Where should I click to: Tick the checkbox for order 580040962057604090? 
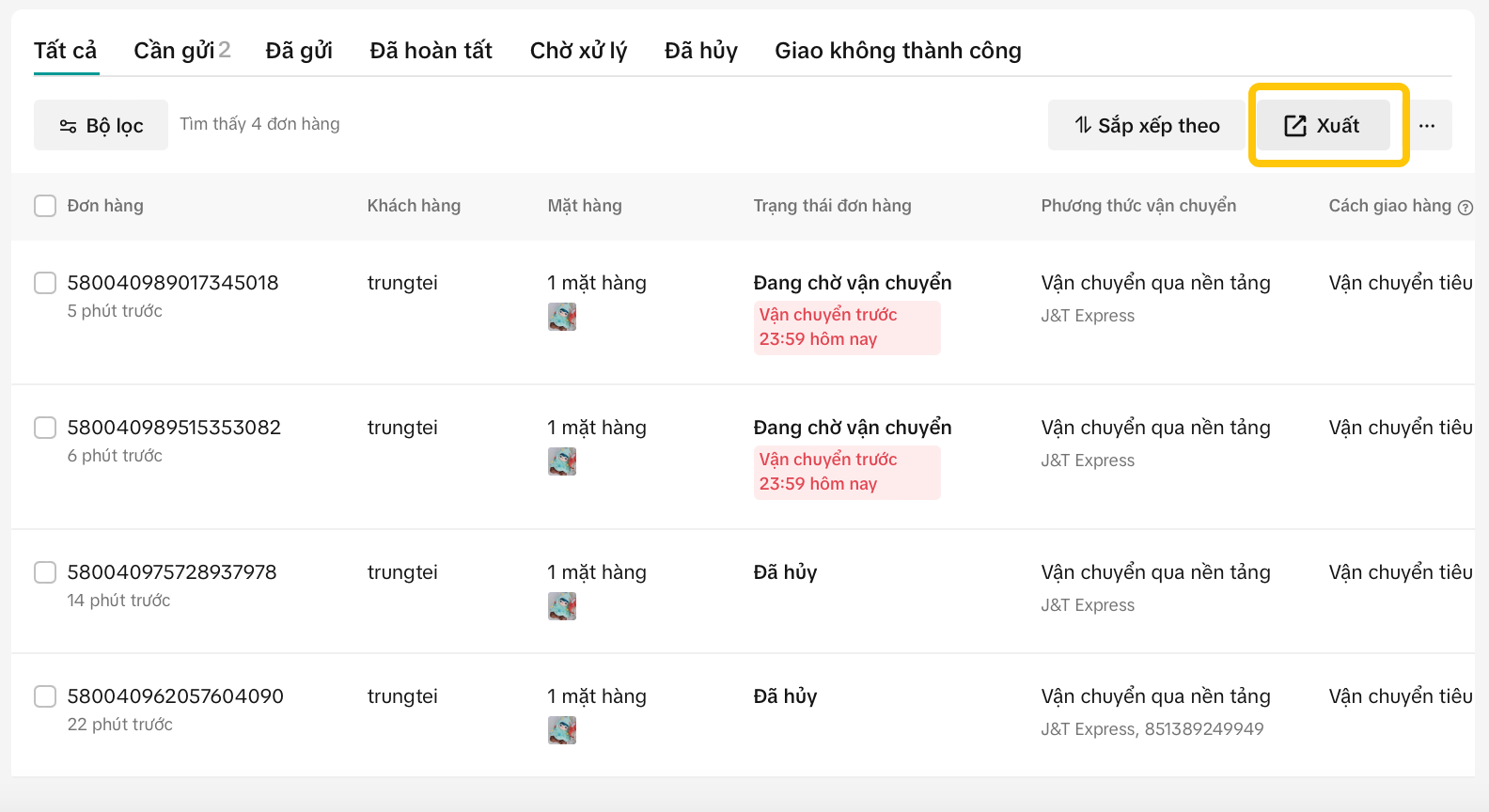click(x=45, y=696)
